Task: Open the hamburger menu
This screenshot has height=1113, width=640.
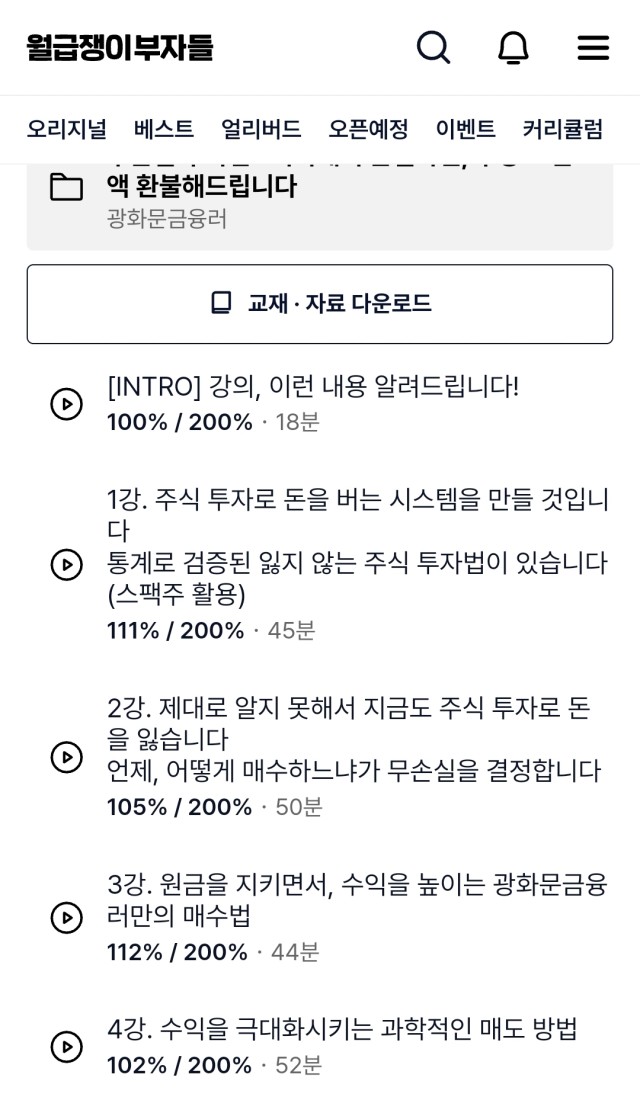Action: (x=593, y=47)
